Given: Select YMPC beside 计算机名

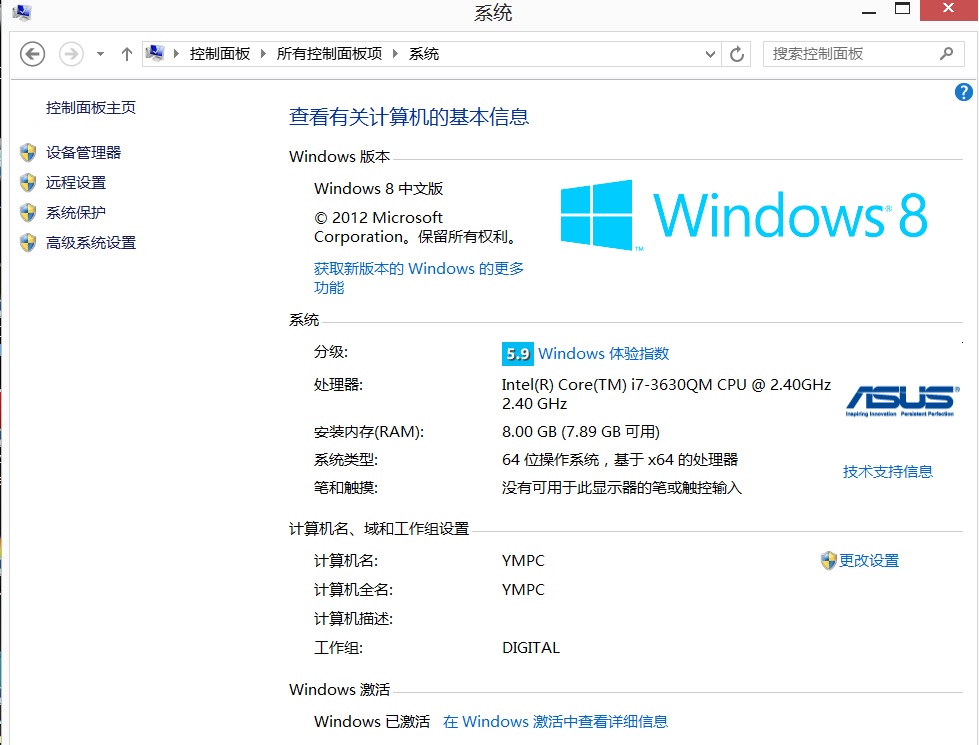Looking at the screenshot, I should [523, 561].
